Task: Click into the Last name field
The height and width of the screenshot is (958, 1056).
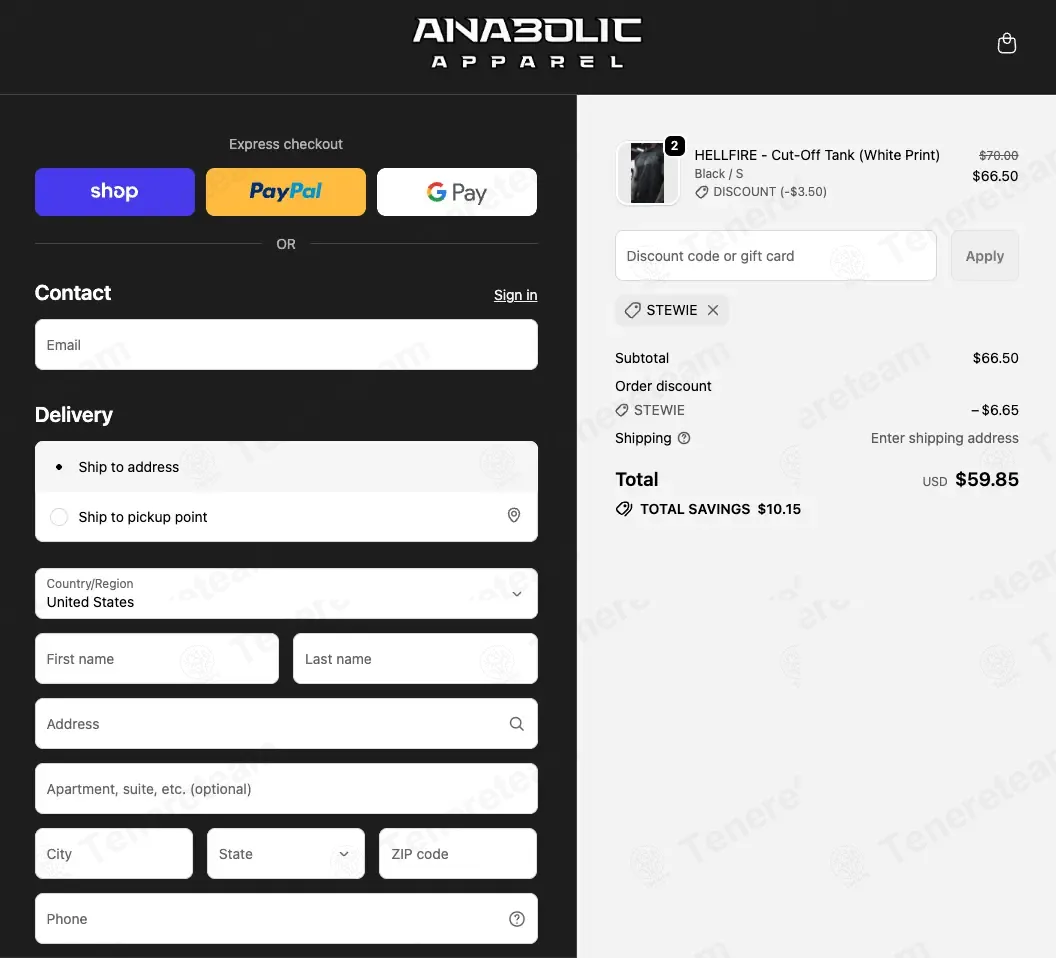Action: (x=415, y=659)
